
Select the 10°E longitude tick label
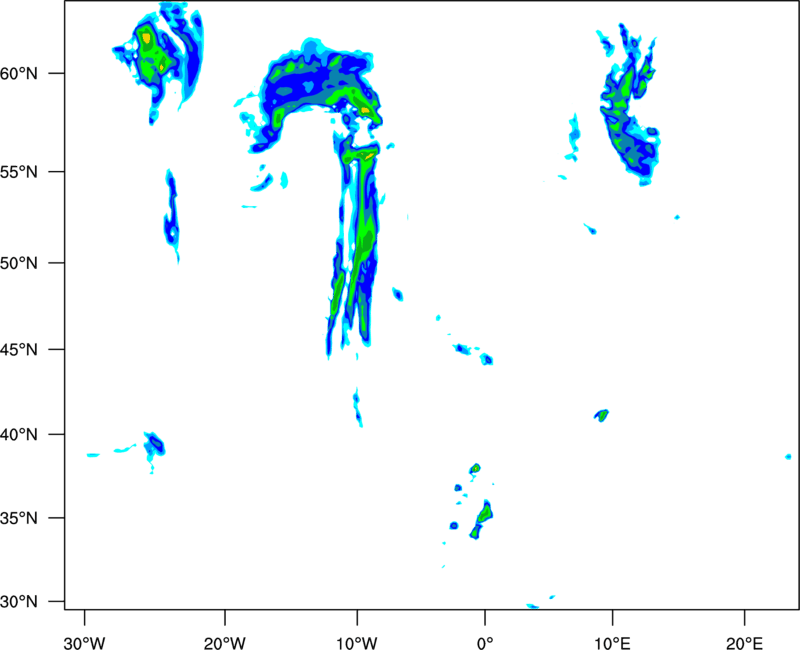click(x=612, y=643)
